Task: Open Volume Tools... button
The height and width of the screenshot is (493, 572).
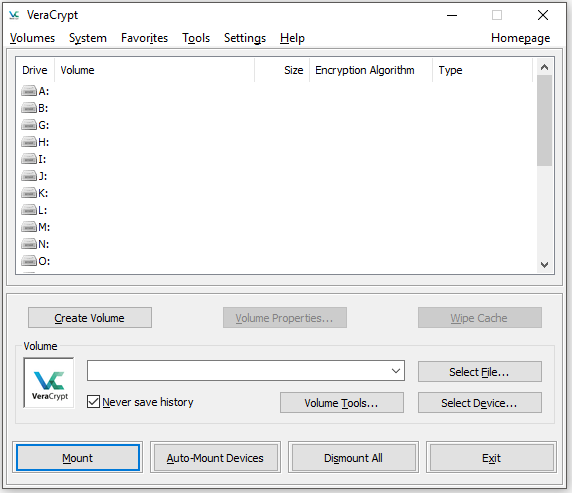Action: 342,403
